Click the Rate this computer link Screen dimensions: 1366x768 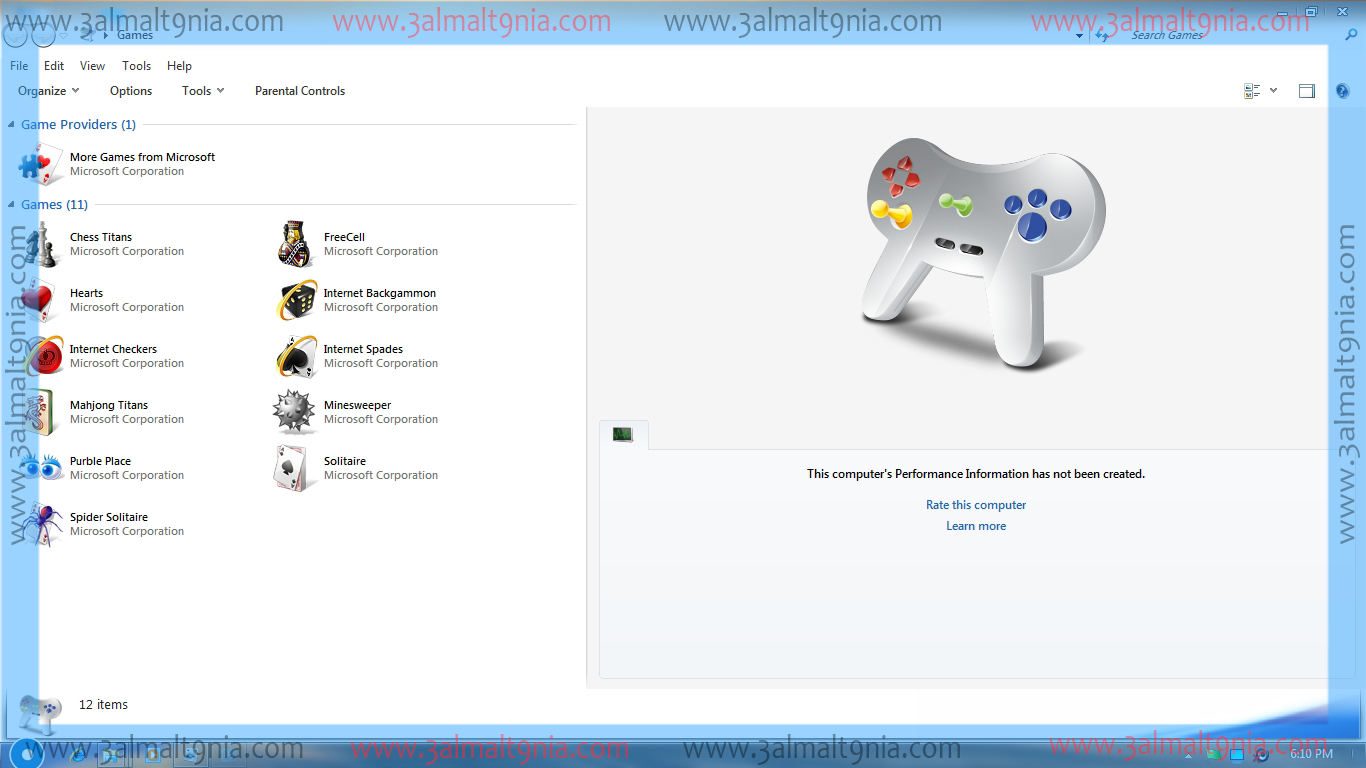[976, 504]
